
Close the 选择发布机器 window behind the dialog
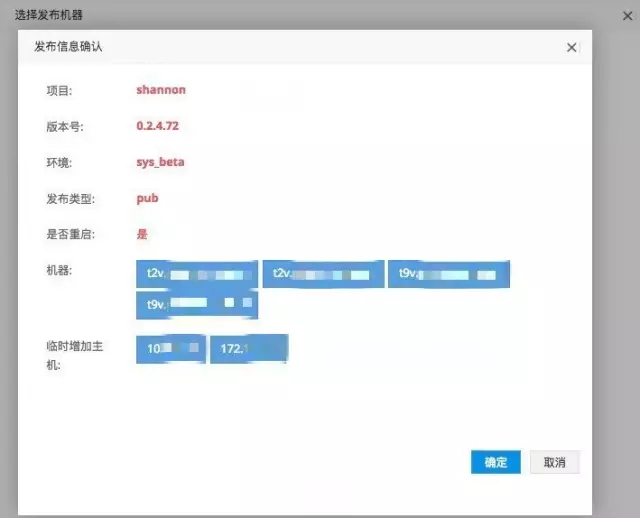[x=627, y=16]
